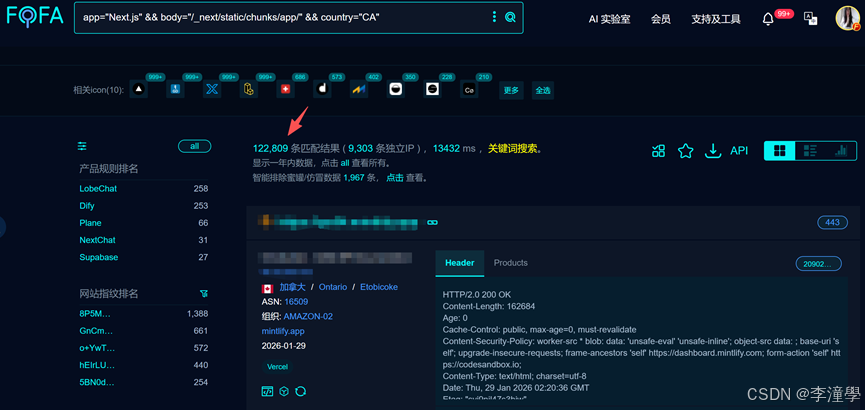Select the related icon with 228 badge
865x410 pixels.
(432, 89)
